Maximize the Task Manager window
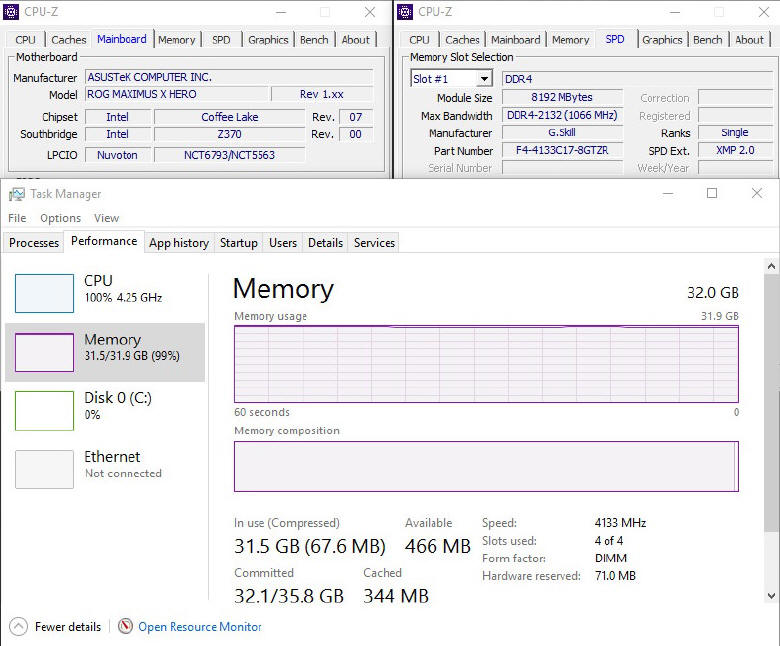The height and width of the screenshot is (646, 780). tap(712, 193)
